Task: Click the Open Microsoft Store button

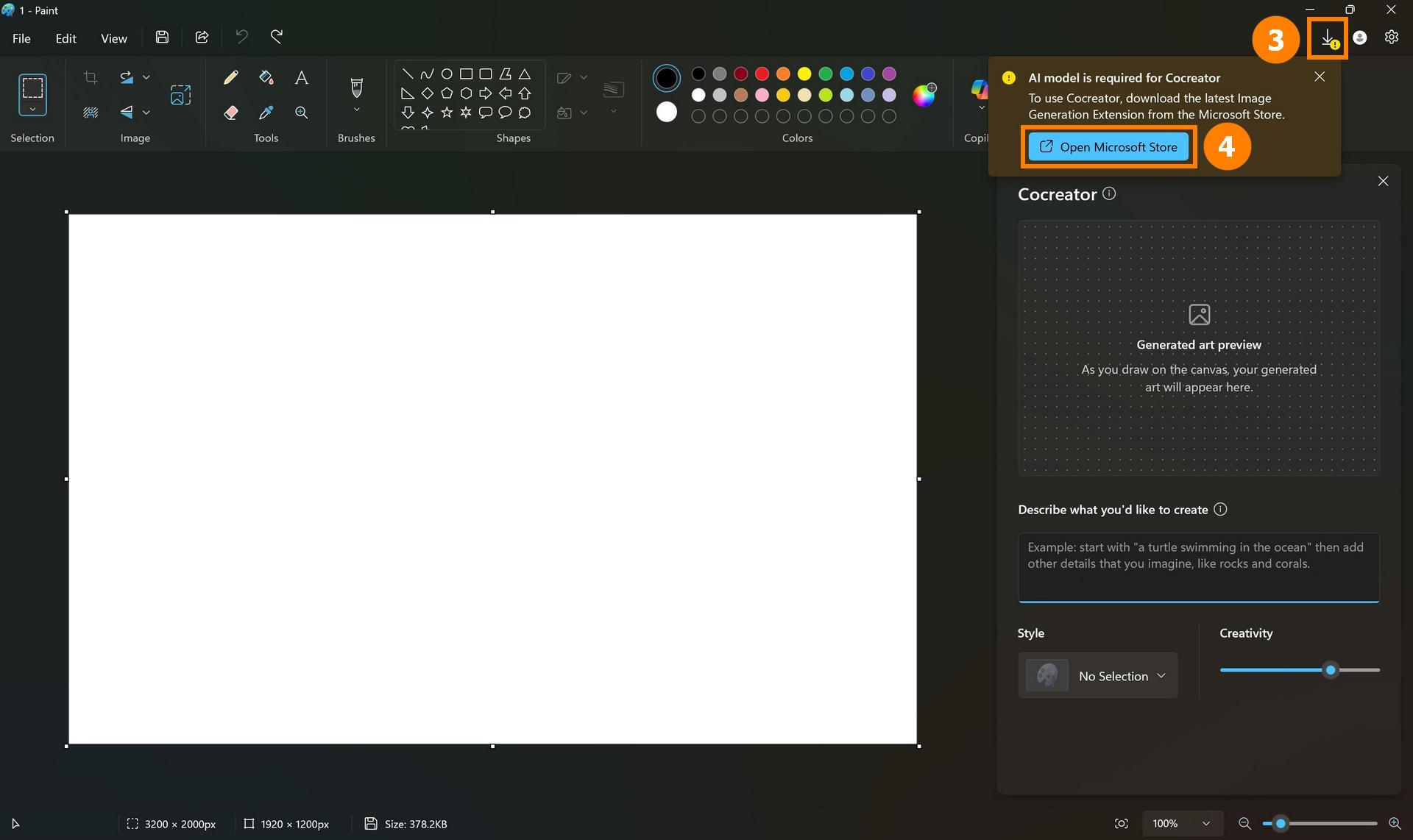Action: 1108,146
